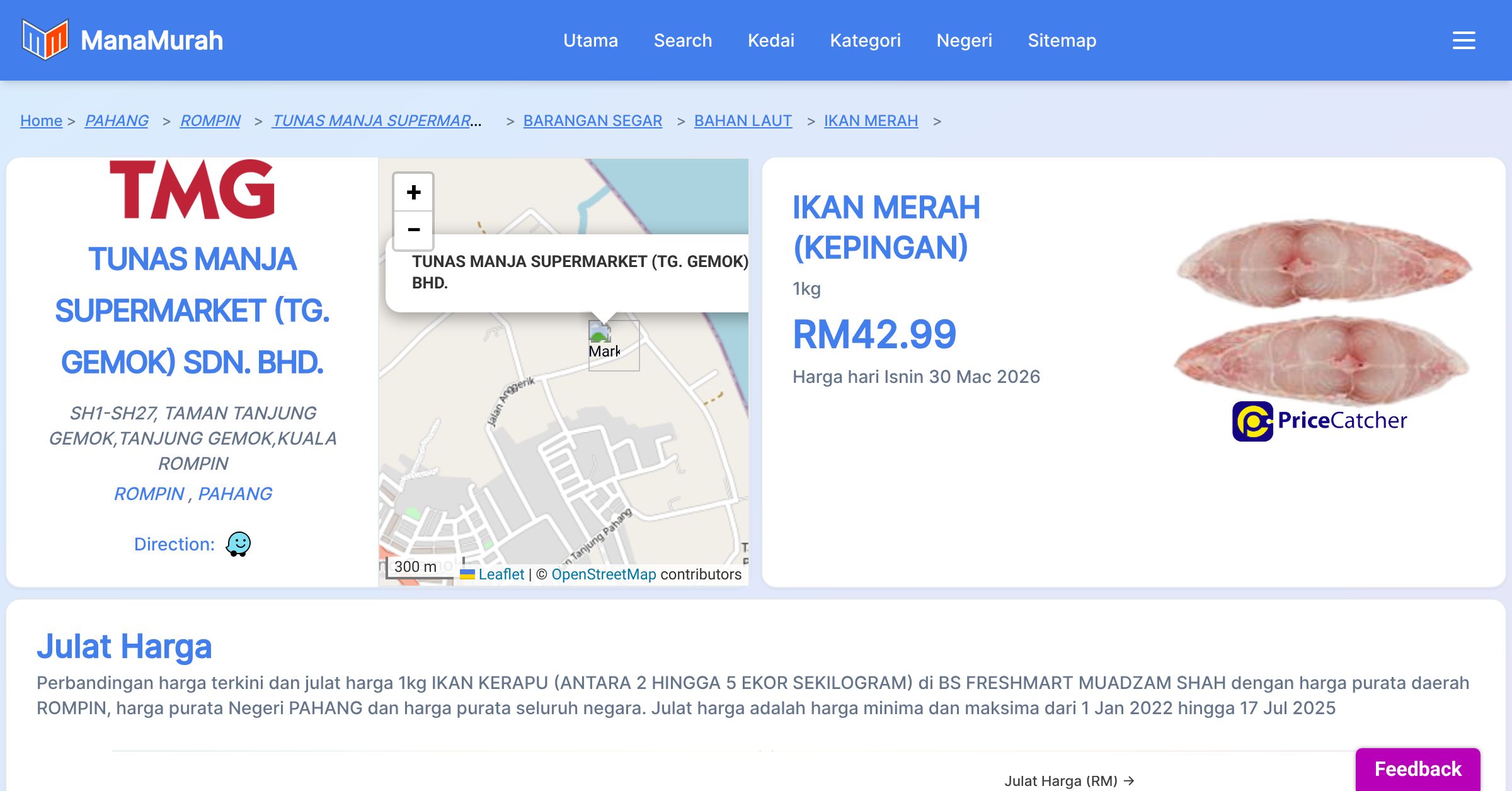Open the Utama menu item
This screenshot has height=791, width=1512.
590,40
